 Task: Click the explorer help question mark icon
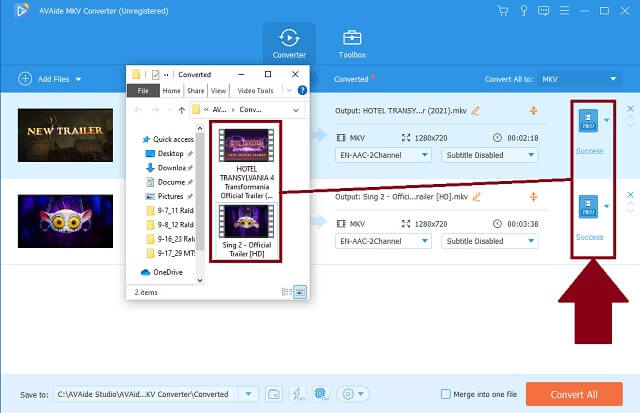(x=302, y=90)
